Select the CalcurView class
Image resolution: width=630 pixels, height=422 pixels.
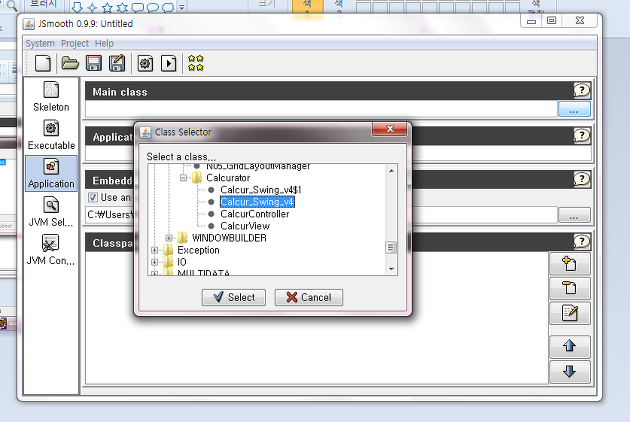(245, 226)
